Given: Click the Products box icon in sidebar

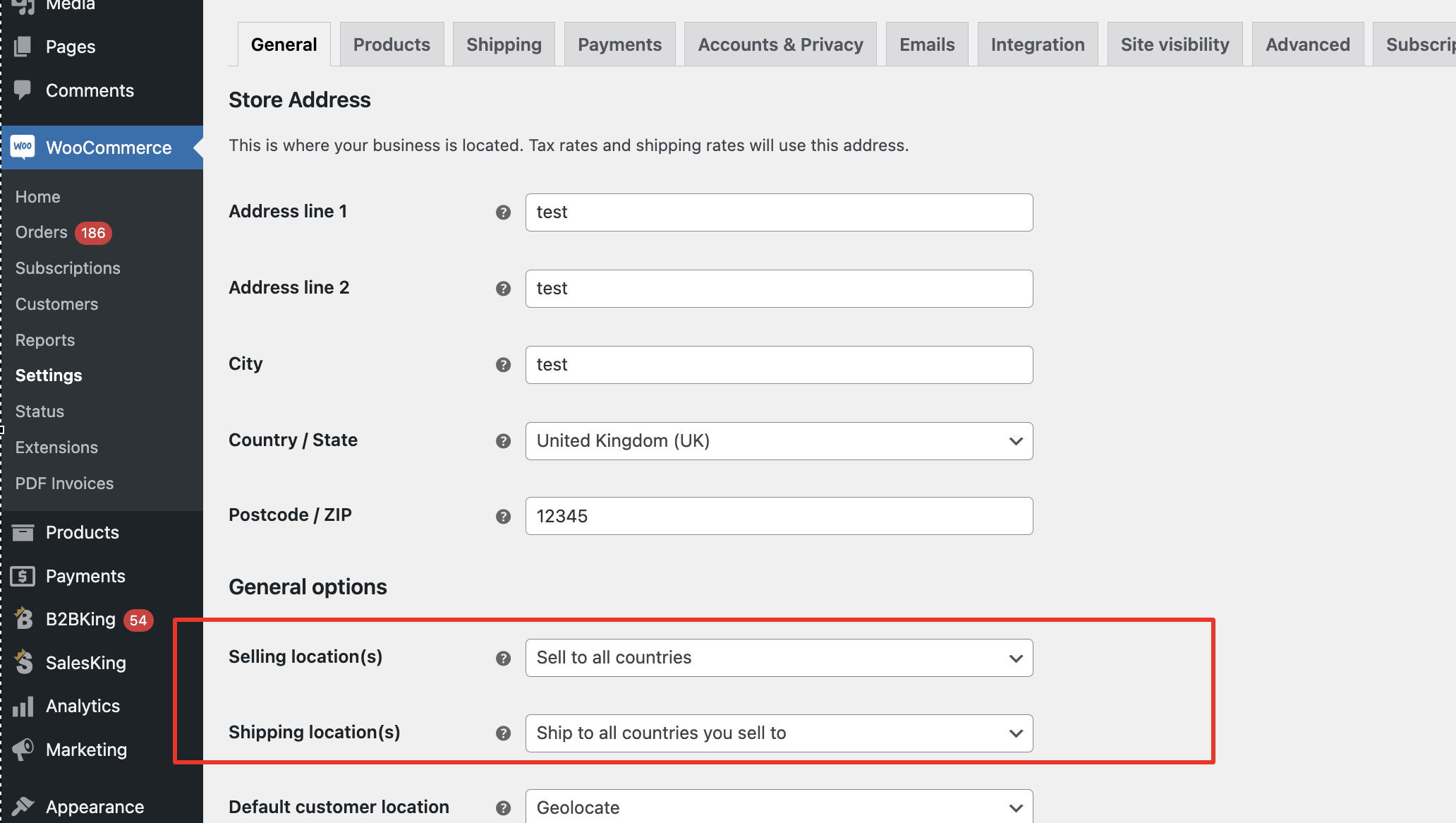Looking at the screenshot, I should [x=23, y=532].
